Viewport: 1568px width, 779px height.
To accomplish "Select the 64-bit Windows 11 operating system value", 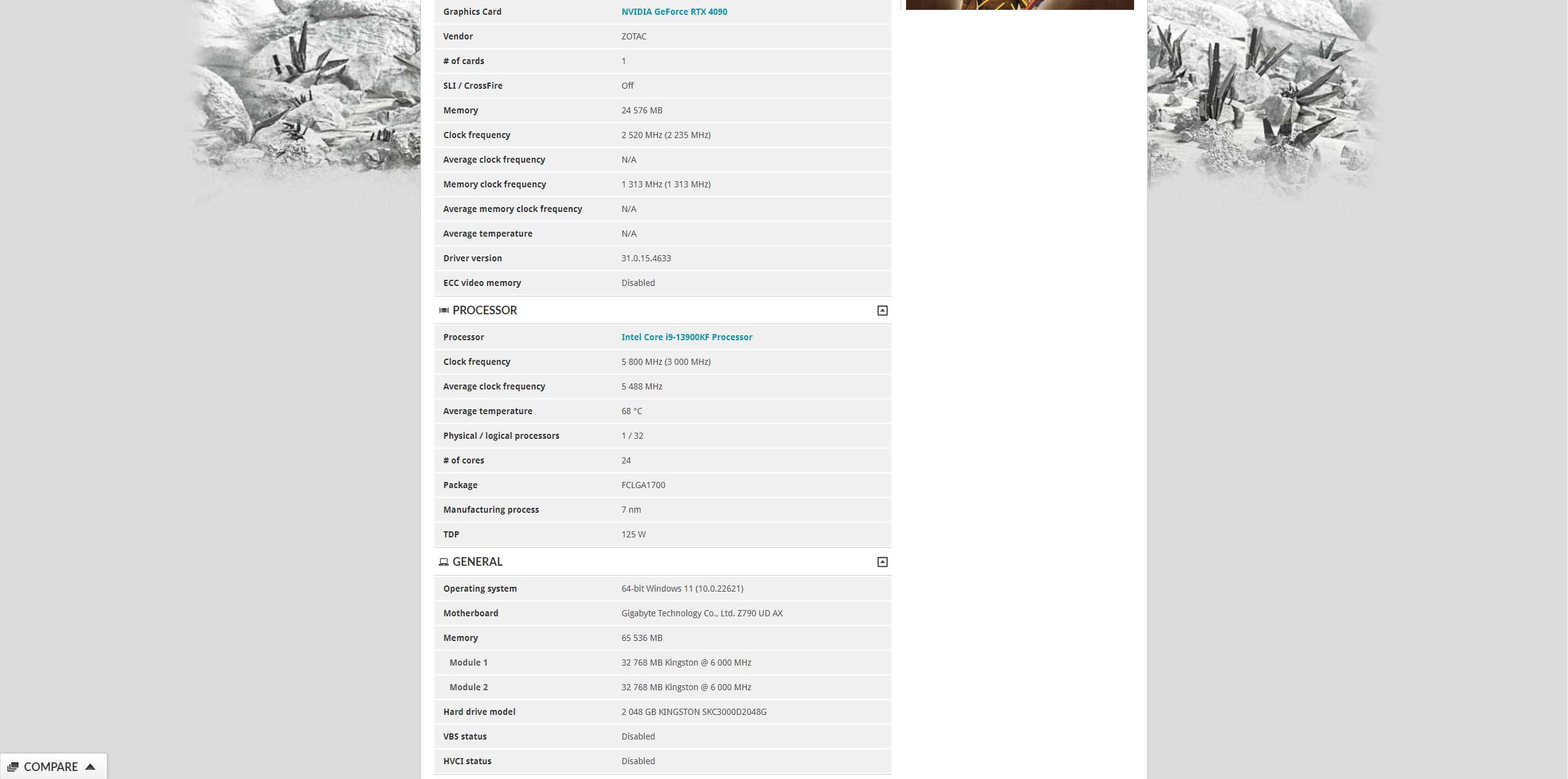I will click(x=682, y=589).
